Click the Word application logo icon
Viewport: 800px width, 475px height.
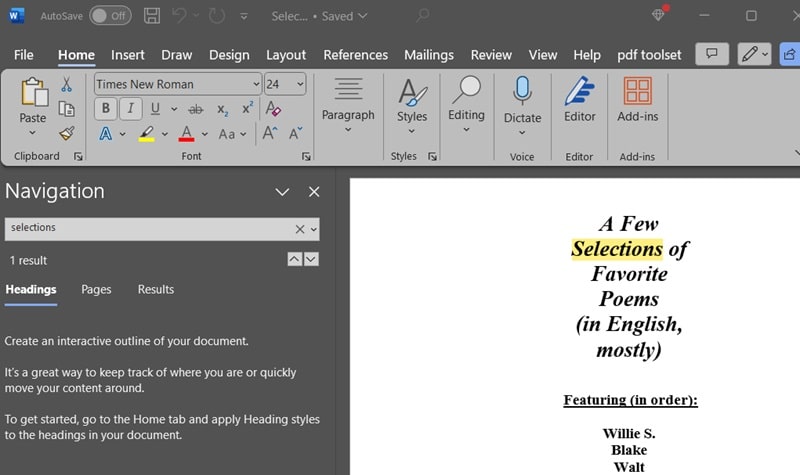16,16
